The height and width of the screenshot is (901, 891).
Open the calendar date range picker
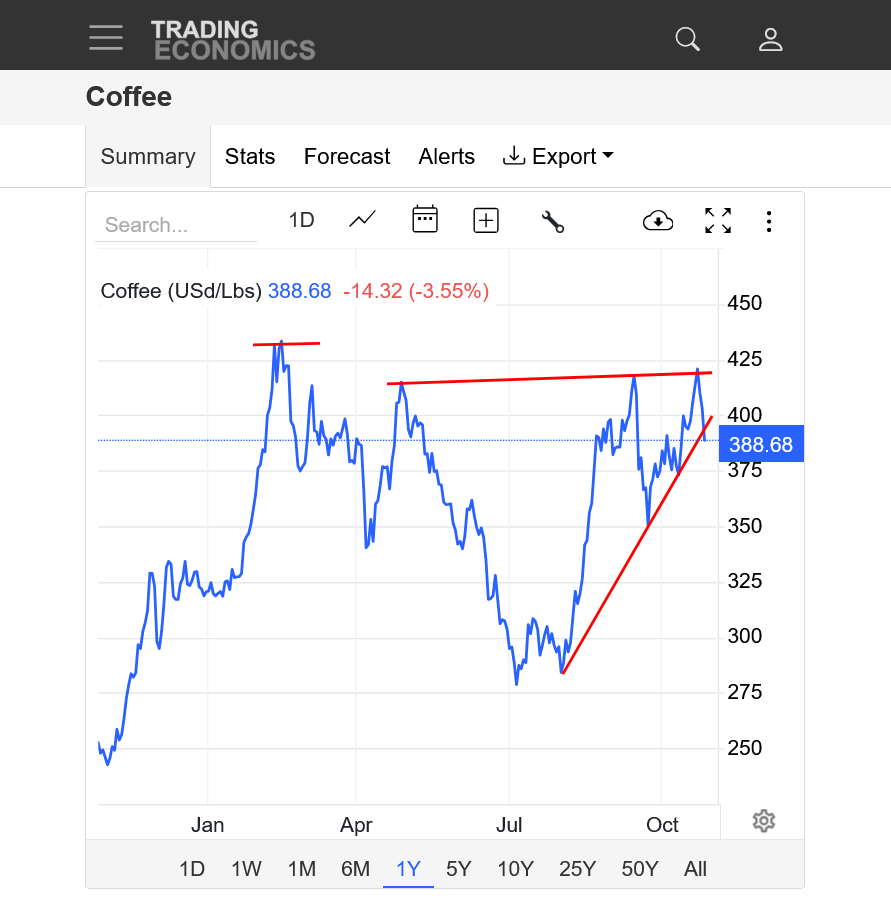coord(425,220)
